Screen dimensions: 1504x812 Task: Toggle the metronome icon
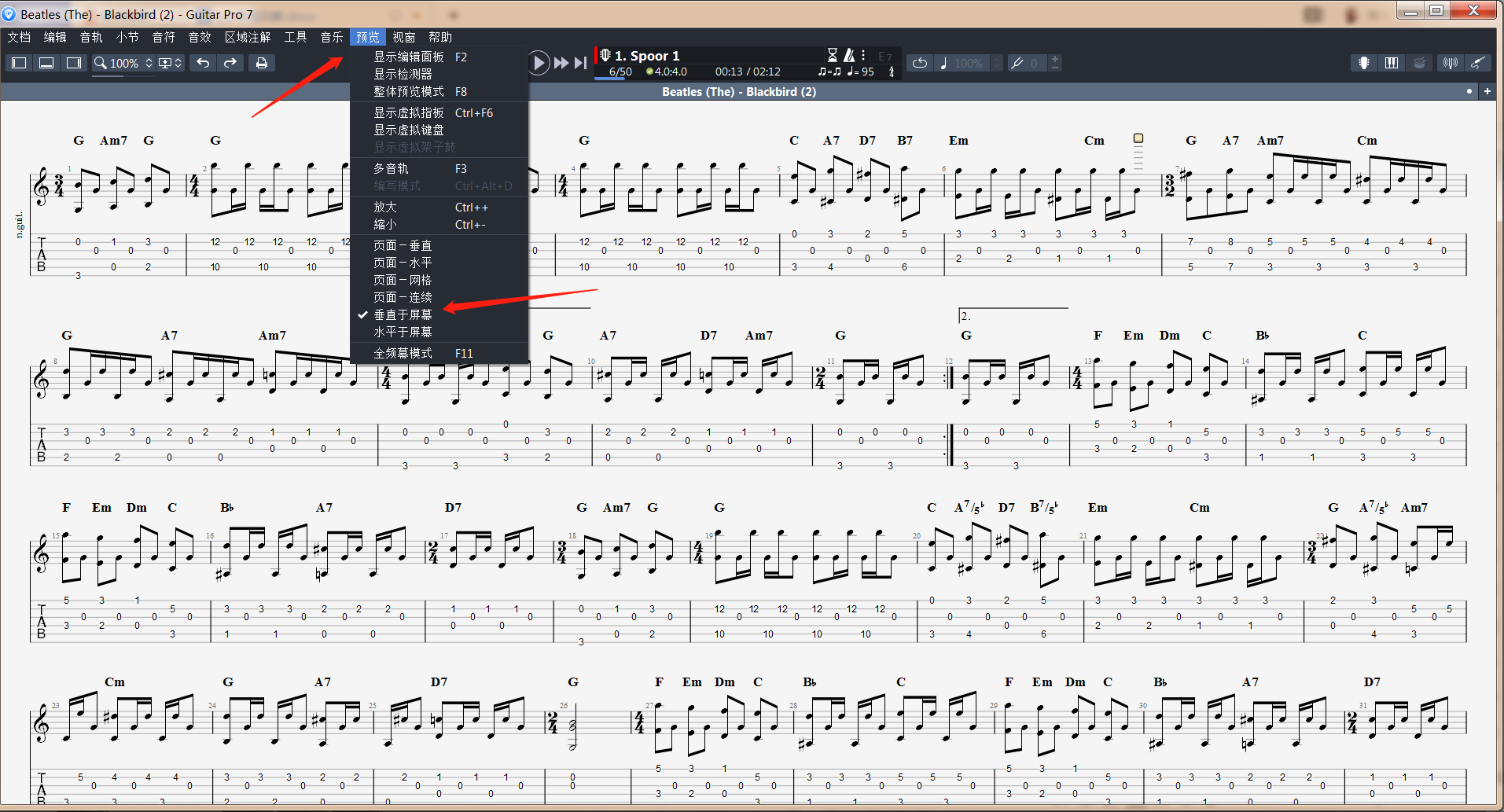pos(849,55)
